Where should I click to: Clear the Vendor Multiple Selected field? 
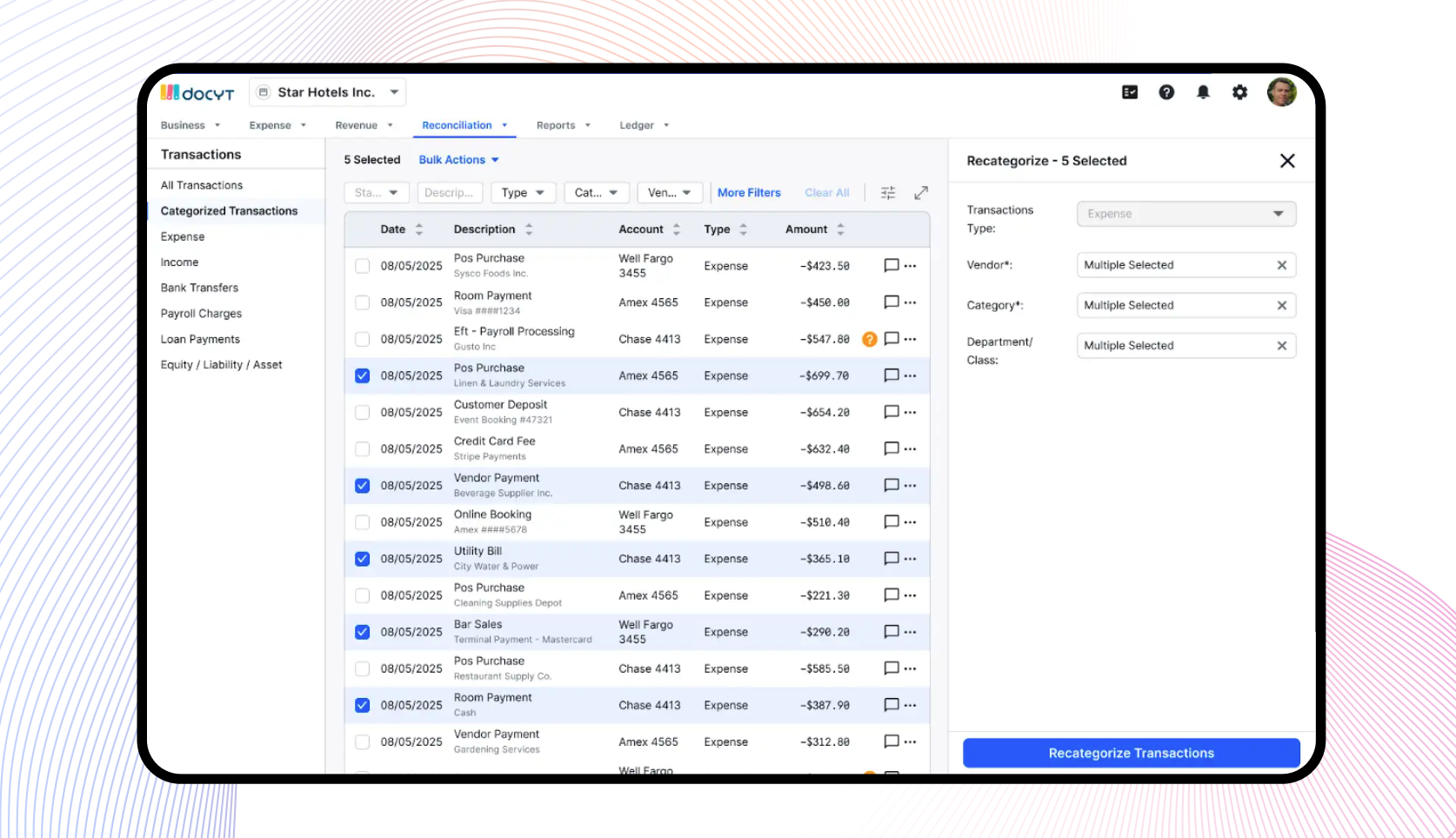(1281, 265)
